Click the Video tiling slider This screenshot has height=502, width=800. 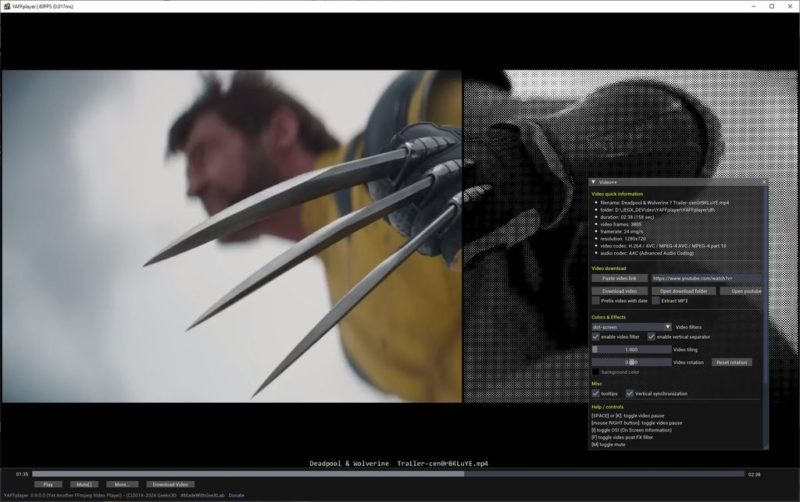pos(631,350)
